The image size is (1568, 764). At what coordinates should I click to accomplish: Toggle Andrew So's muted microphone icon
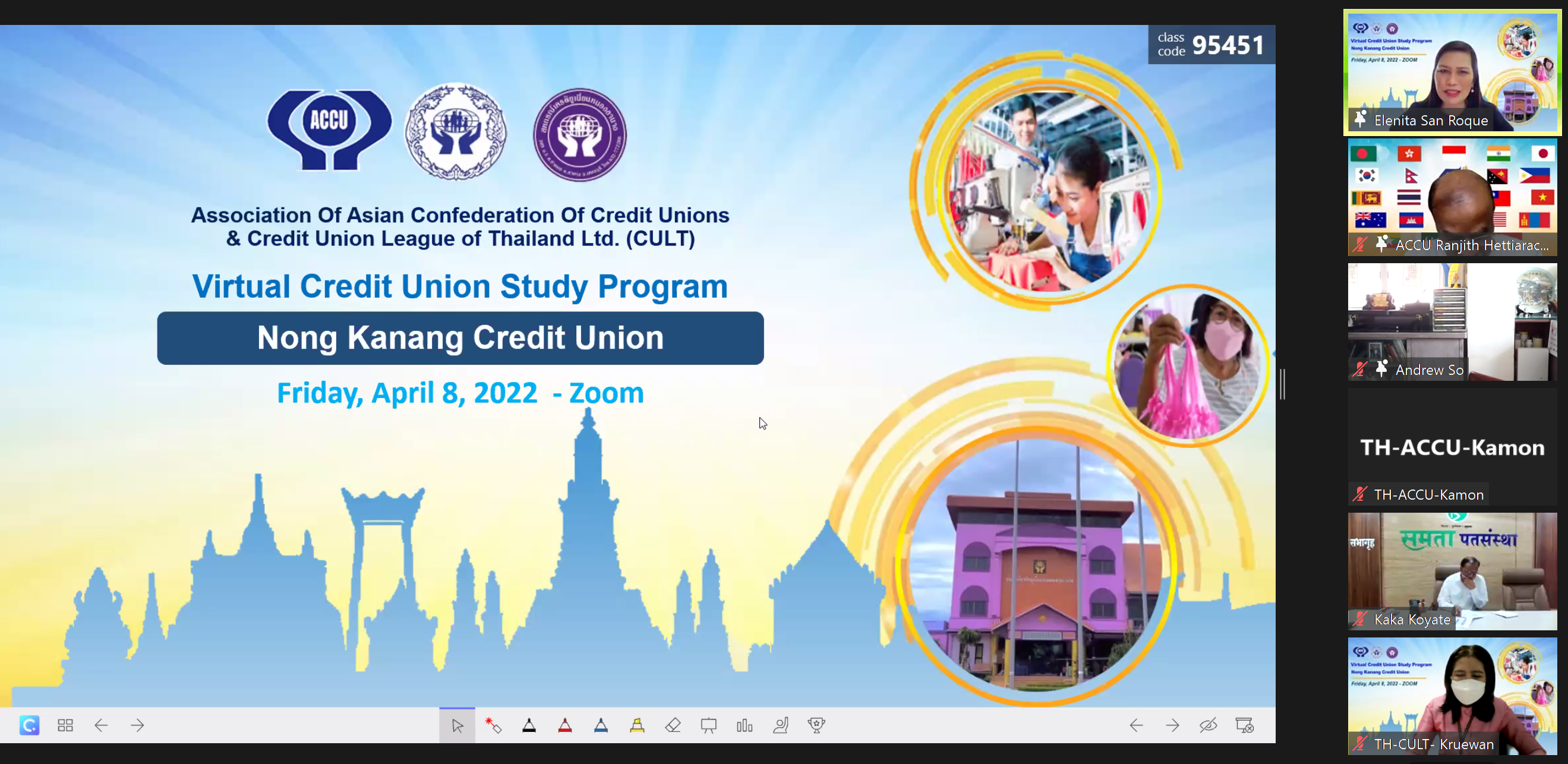point(1359,370)
